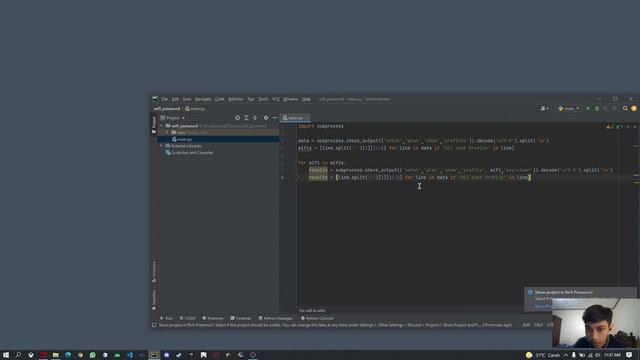Open the Window menu
This screenshot has width=640, height=360.
[291, 99]
